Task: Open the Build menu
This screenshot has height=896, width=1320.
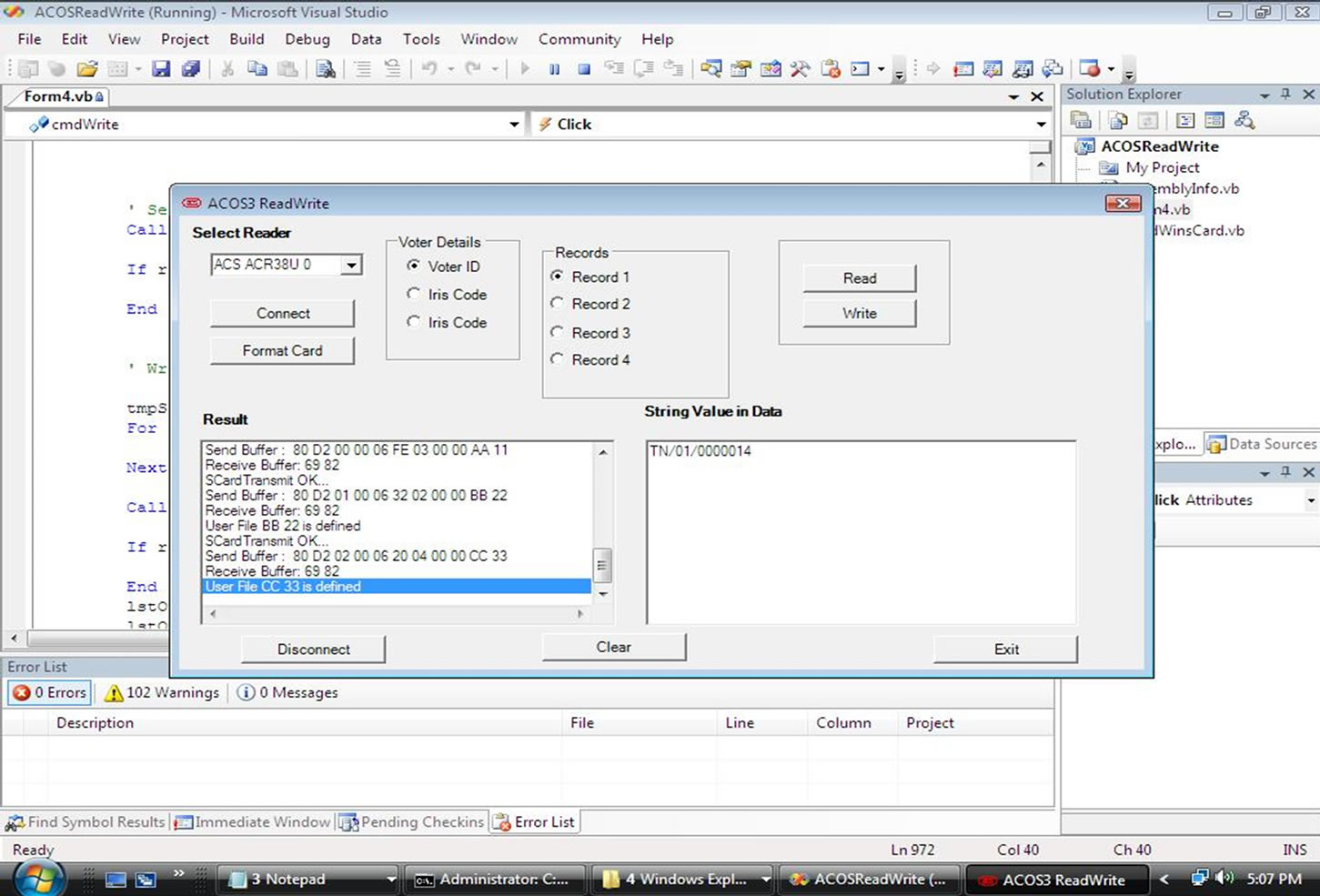Action: pyautogui.click(x=247, y=39)
